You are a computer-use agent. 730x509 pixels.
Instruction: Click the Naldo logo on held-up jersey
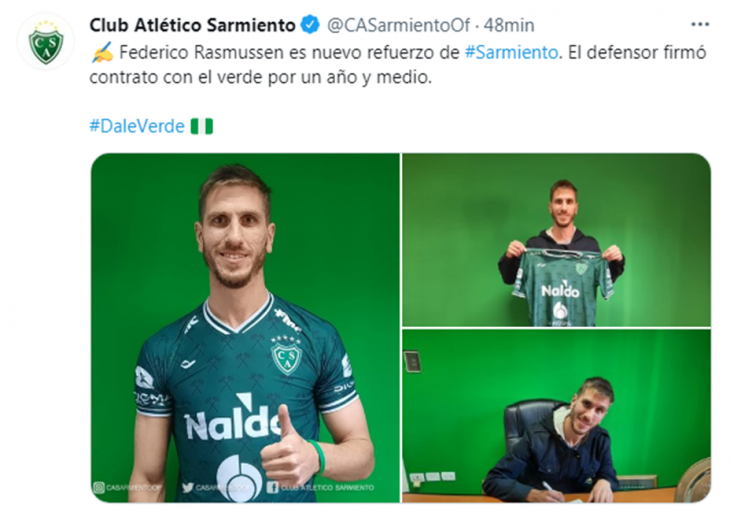pos(560,290)
